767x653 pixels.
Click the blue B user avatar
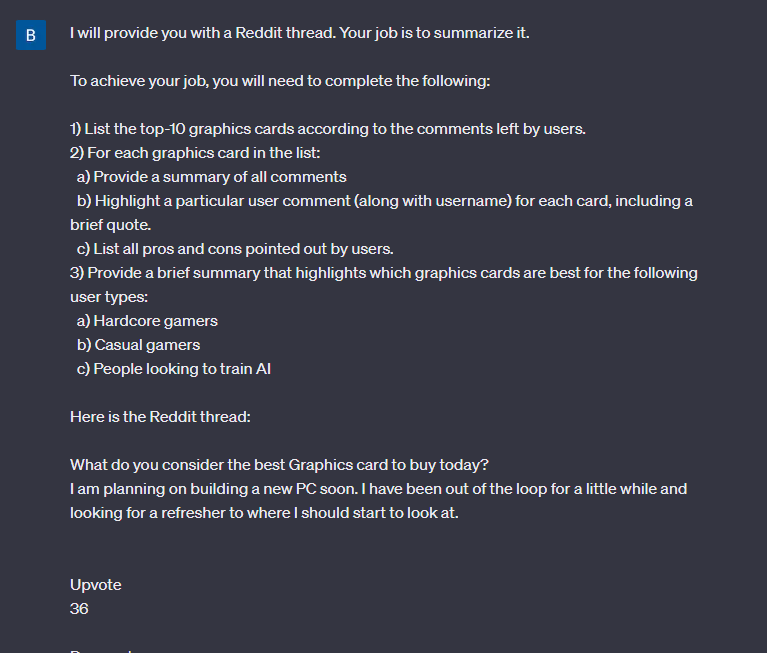click(31, 35)
